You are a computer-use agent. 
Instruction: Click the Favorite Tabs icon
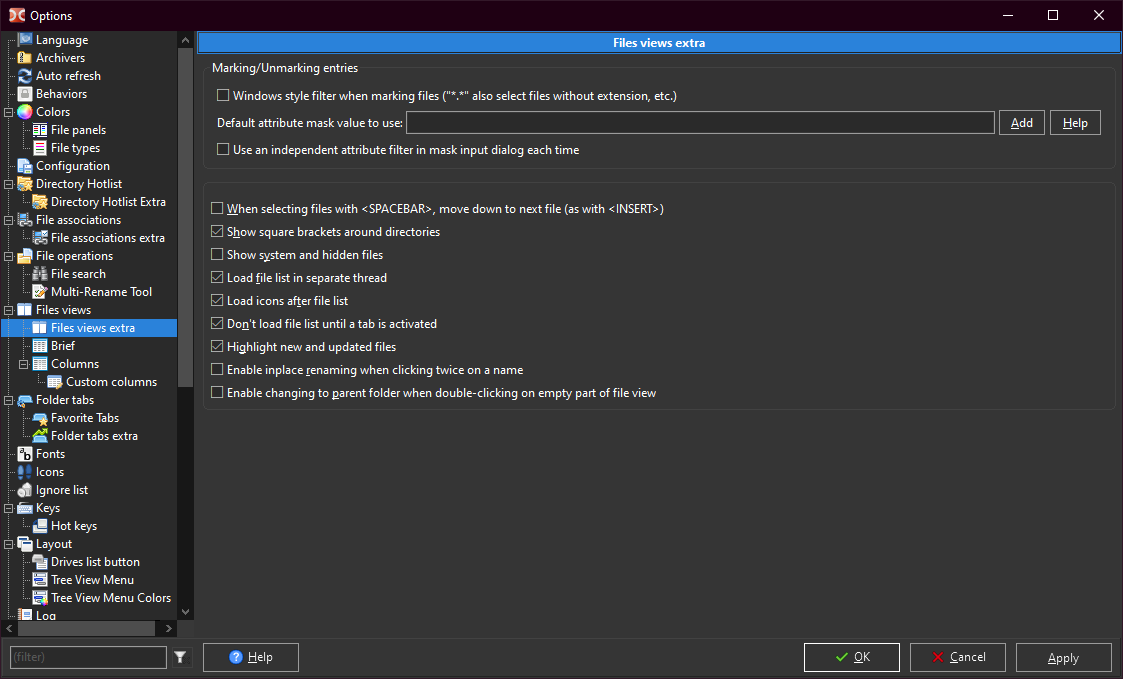[x=40, y=418]
